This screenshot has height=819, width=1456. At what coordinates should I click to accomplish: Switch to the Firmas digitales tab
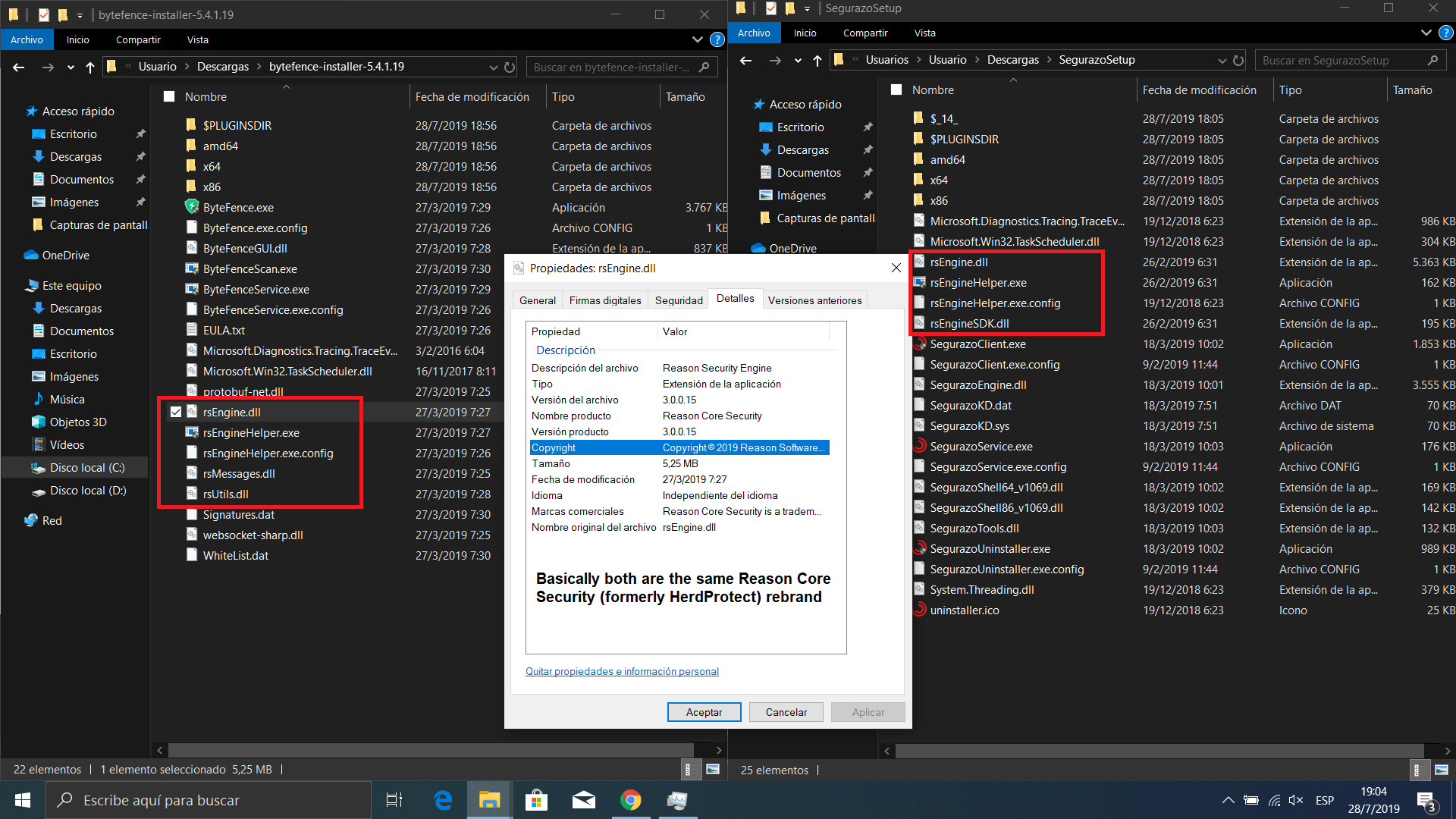604,300
